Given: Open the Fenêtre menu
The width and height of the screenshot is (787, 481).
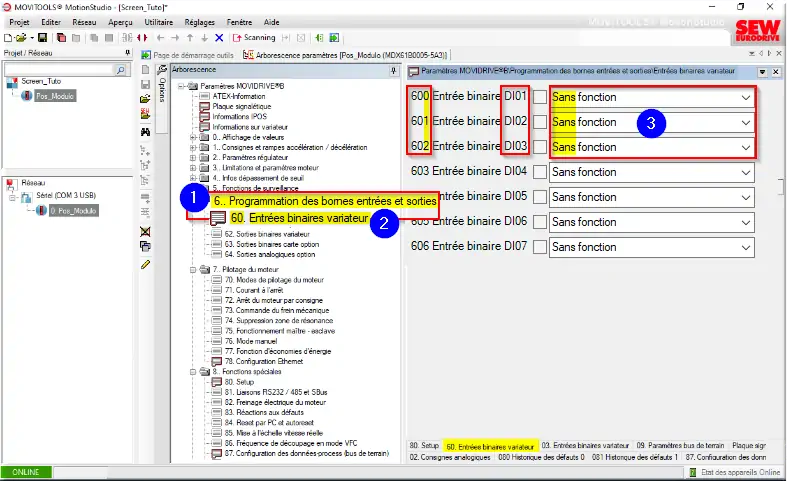Looking at the screenshot, I should click(x=239, y=22).
